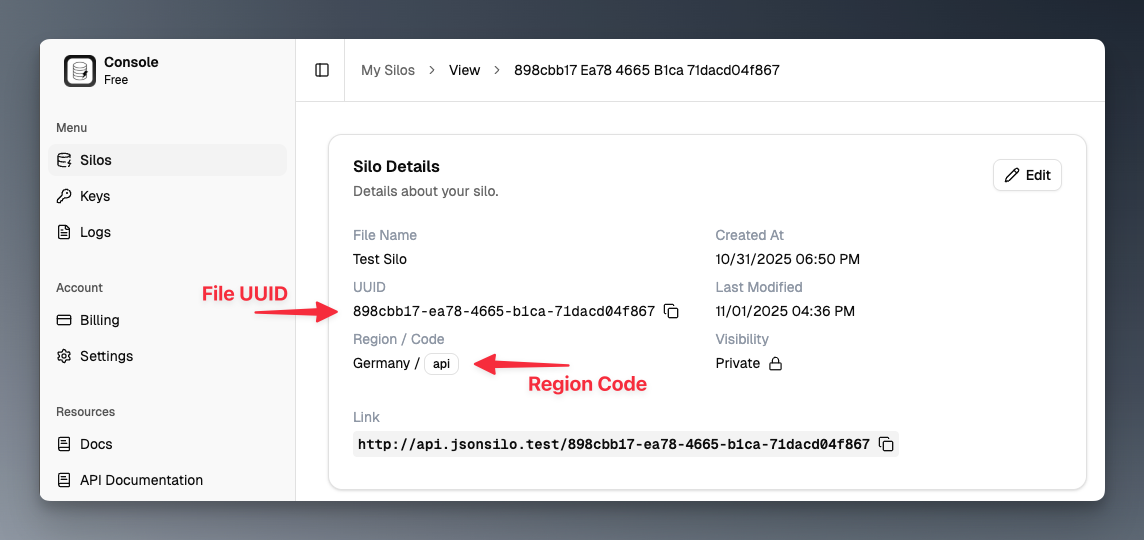Open the Logs menu item

167,232
